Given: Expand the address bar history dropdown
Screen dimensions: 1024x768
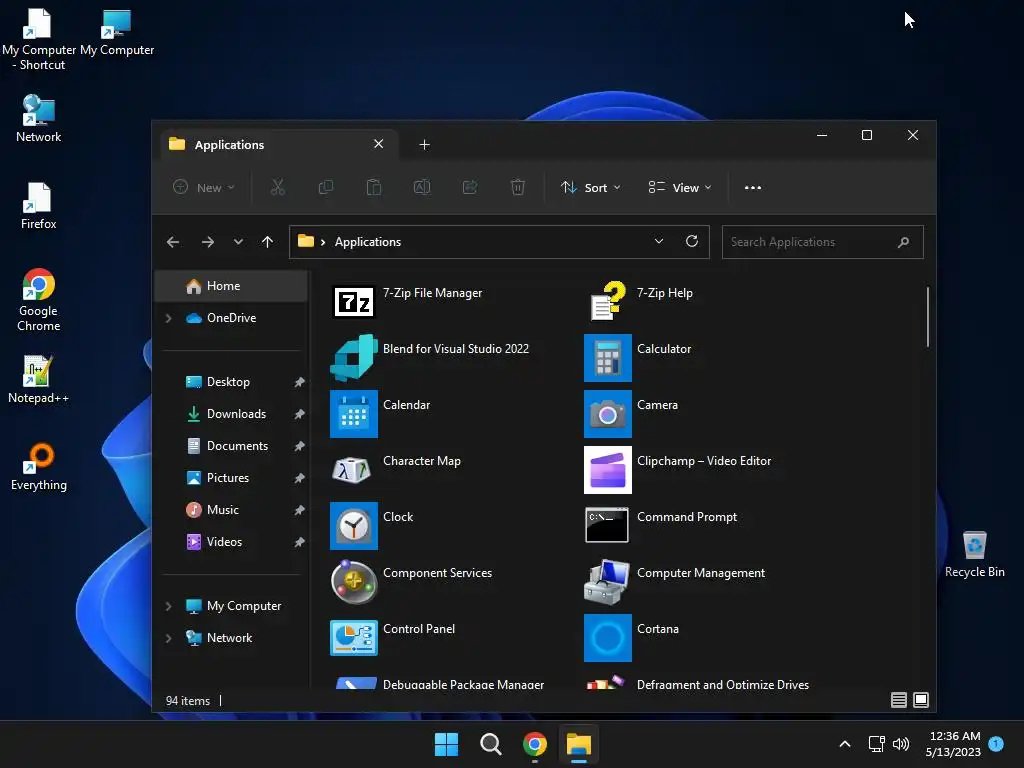Looking at the screenshot, I should tap(659, 241).
